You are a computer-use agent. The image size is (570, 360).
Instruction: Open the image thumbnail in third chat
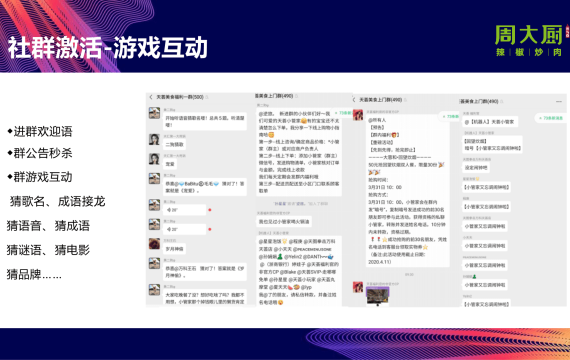coord(378,296)
